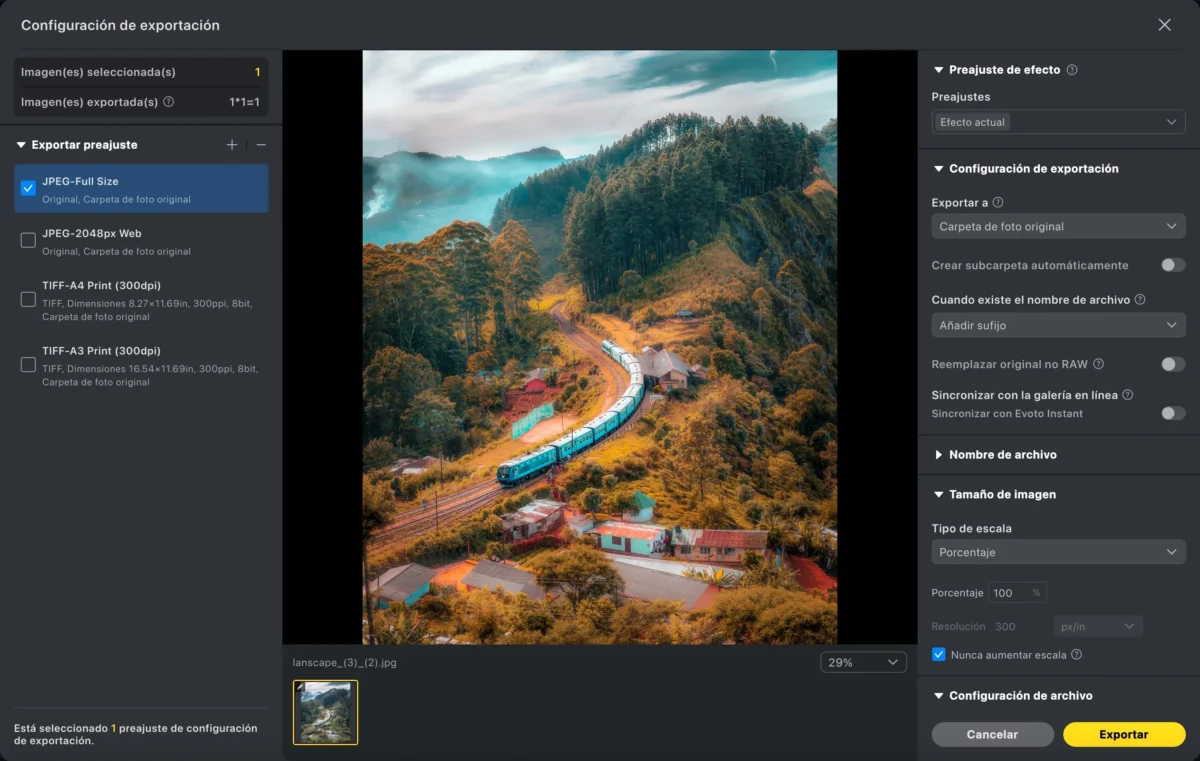Viewport: 1200px width, 761px height.
Task: Show info for Reemplazar original no RAW
Action: point(1098,364)
